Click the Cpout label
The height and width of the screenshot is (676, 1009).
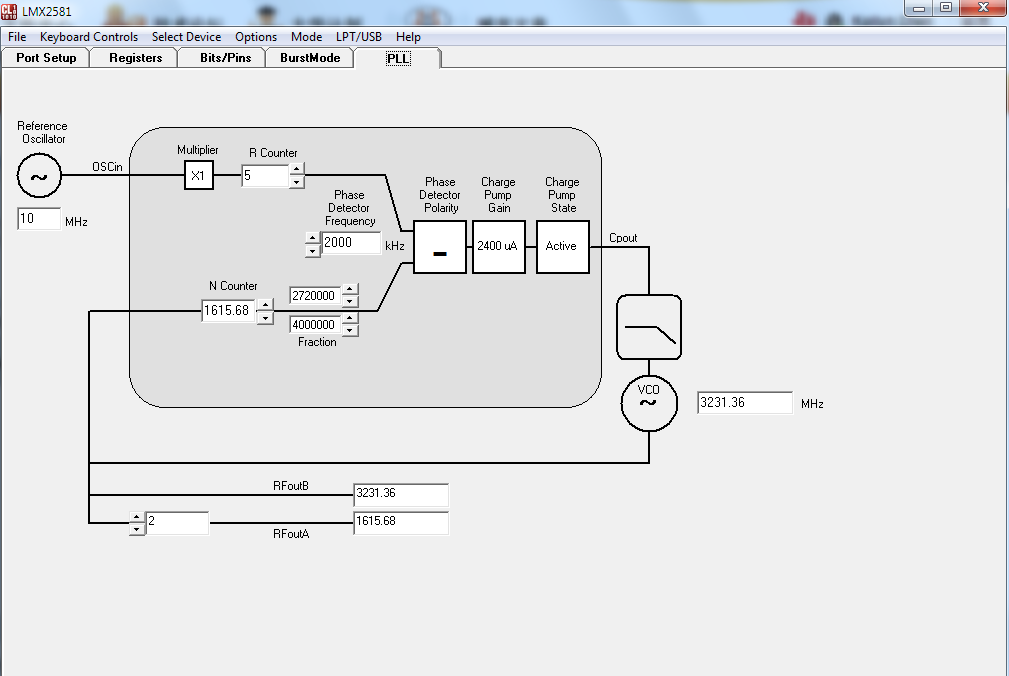(x=623, y=238)
